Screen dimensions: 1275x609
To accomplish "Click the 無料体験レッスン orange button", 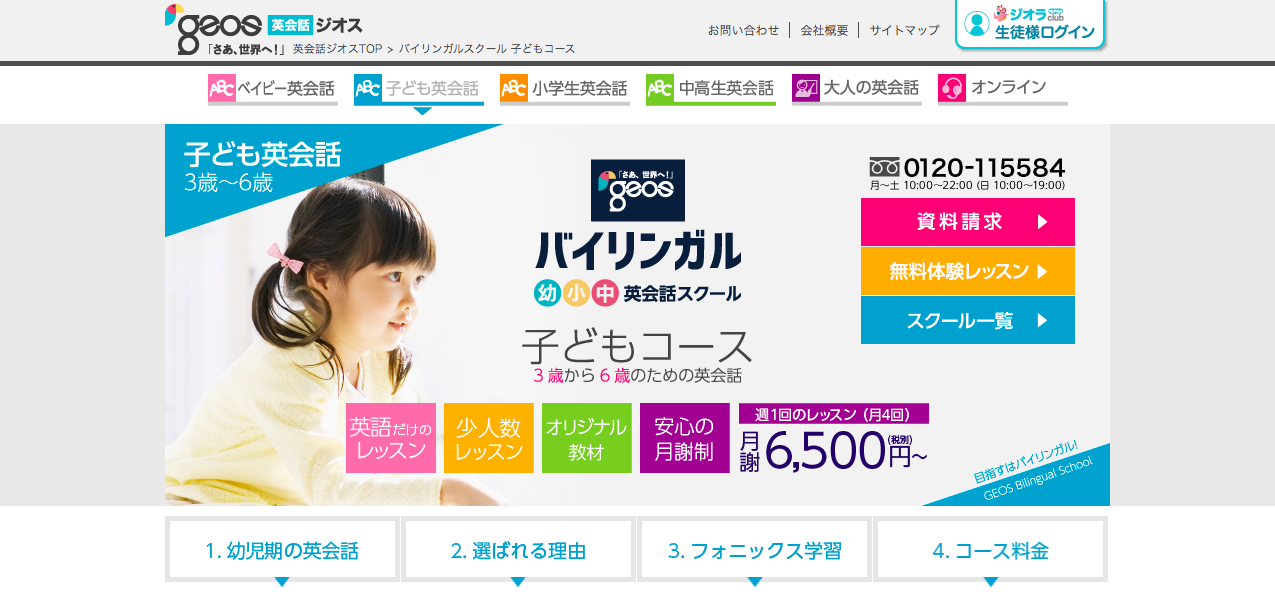I will tap(967, 271).
